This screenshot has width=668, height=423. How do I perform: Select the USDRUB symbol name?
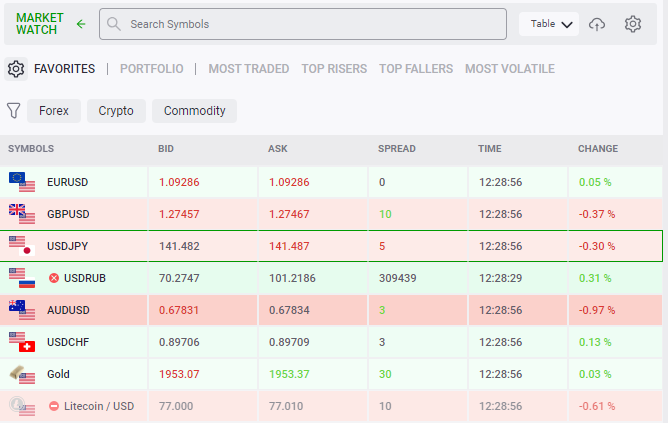pos(85,278)
